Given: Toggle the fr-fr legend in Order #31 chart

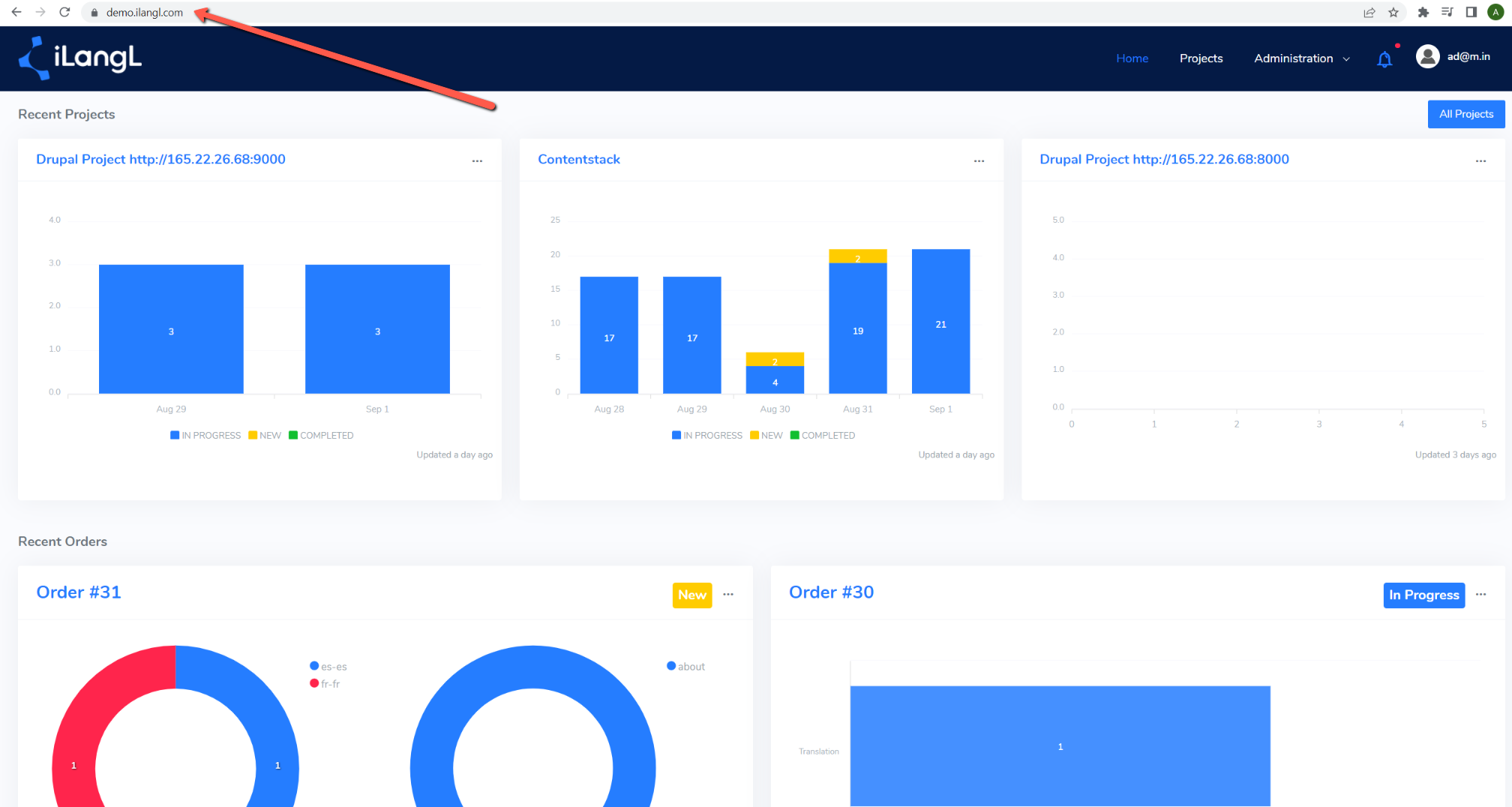Looking at the screenshot, I should [x=325, y=683].
